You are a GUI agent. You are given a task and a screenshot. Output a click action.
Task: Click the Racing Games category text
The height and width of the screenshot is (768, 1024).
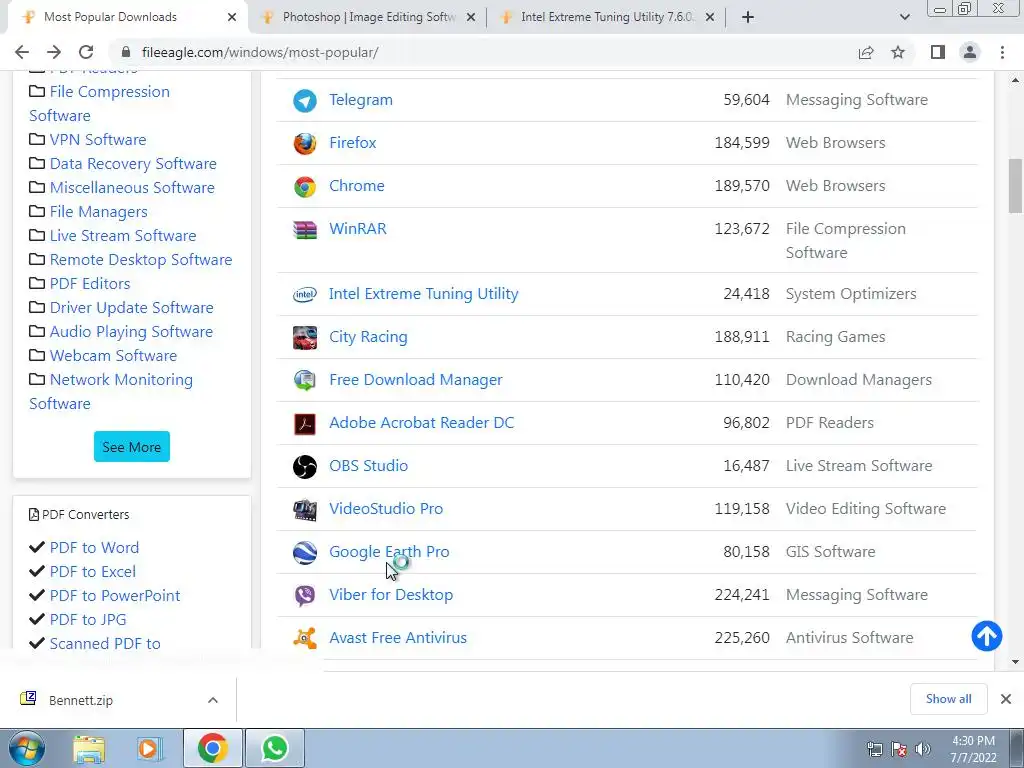click(835, 337)
